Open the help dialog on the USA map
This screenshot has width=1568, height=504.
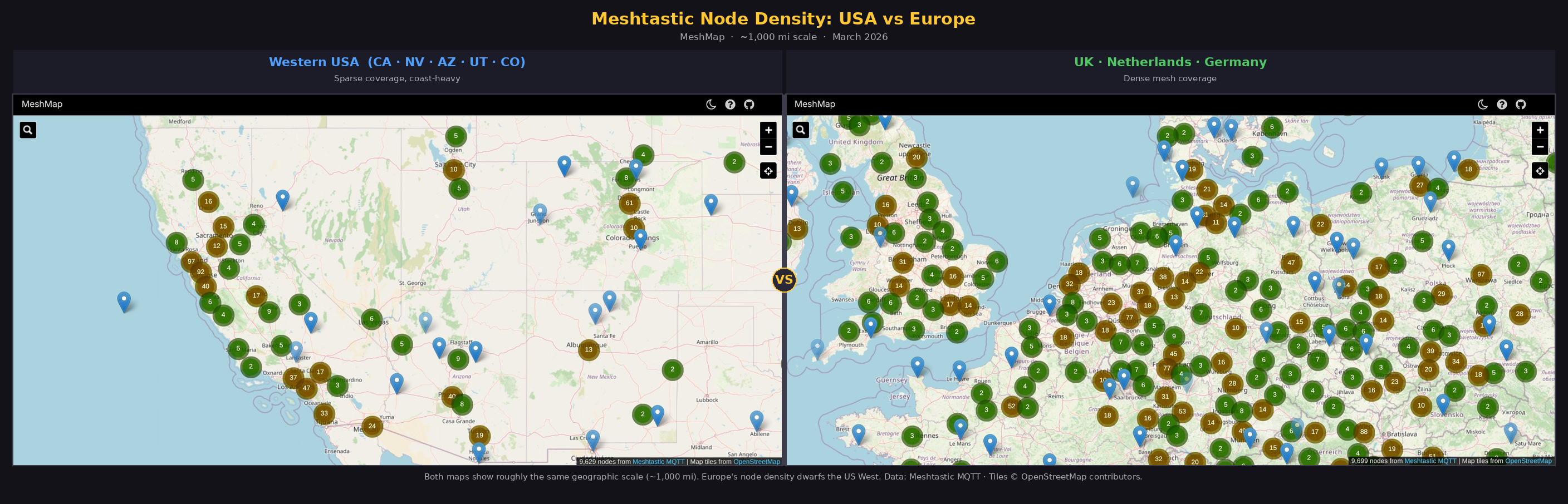point(730,104)
